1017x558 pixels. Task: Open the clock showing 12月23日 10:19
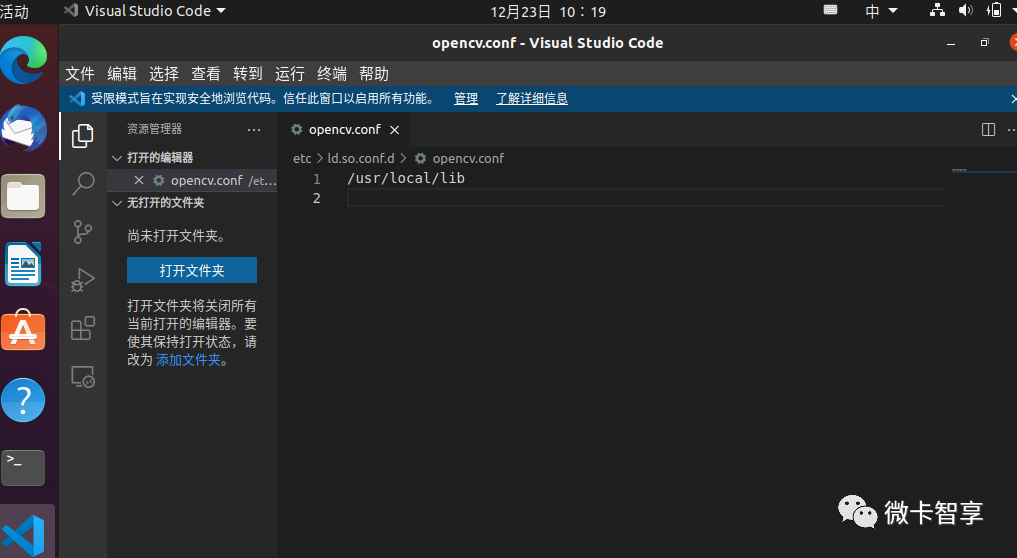[548, 12]
